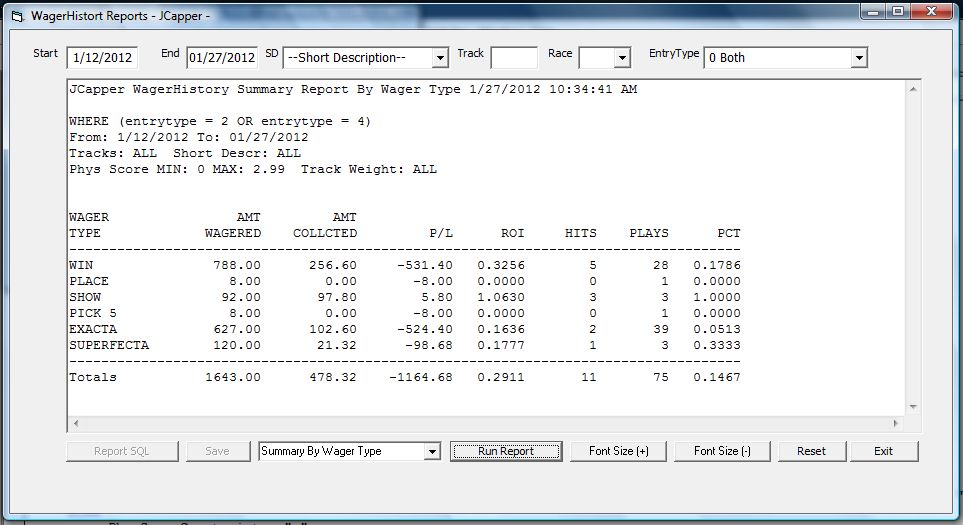Click the Save button
Image resolution: width=963 pixels, height=525 pixels.
(217, 451)
